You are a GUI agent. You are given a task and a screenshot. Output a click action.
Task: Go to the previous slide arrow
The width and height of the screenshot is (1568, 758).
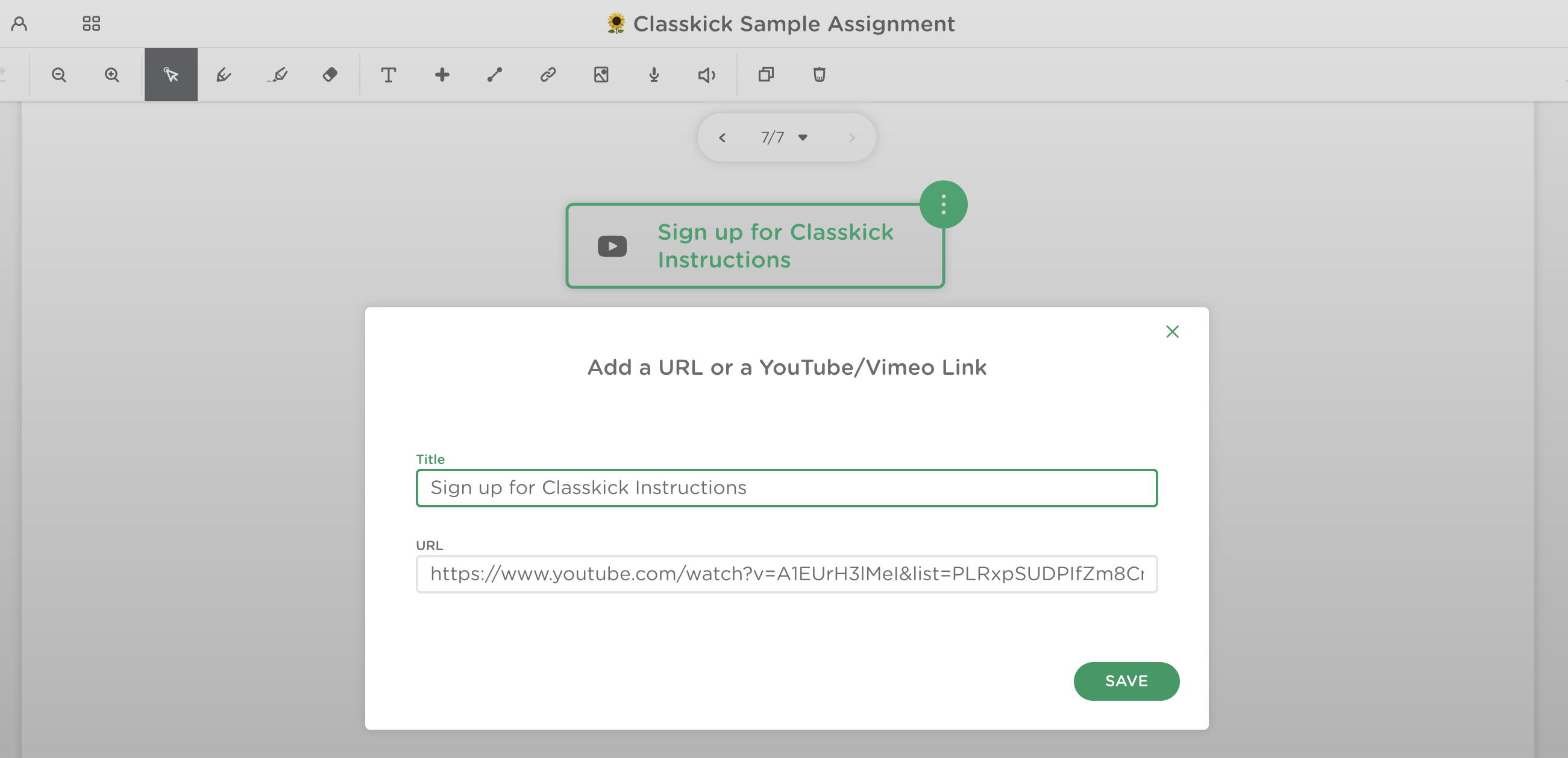tap(722, 137)
